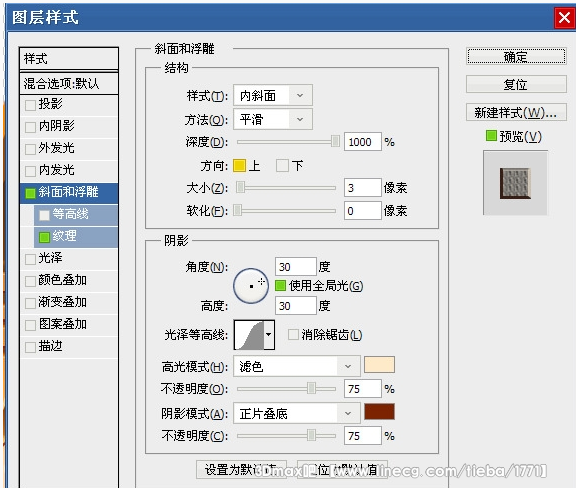Open the 高光模式 highlight mode dropdown
576x488 pixels.
[296, 366]
